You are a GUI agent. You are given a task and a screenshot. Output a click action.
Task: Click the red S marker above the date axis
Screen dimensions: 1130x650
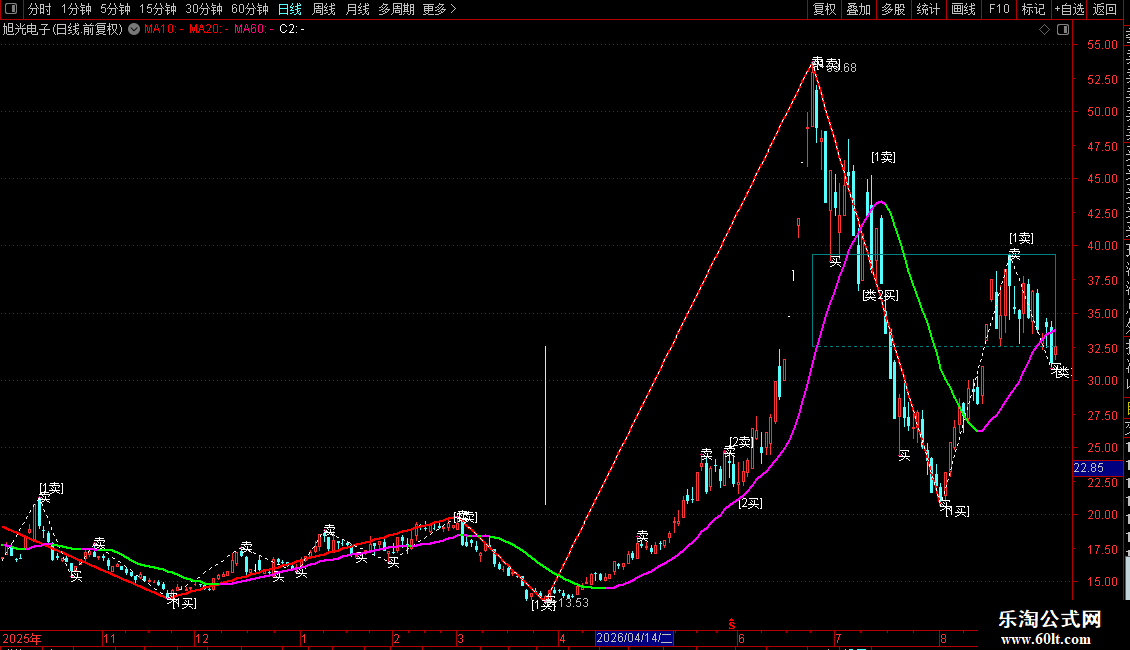pos(731,624)
